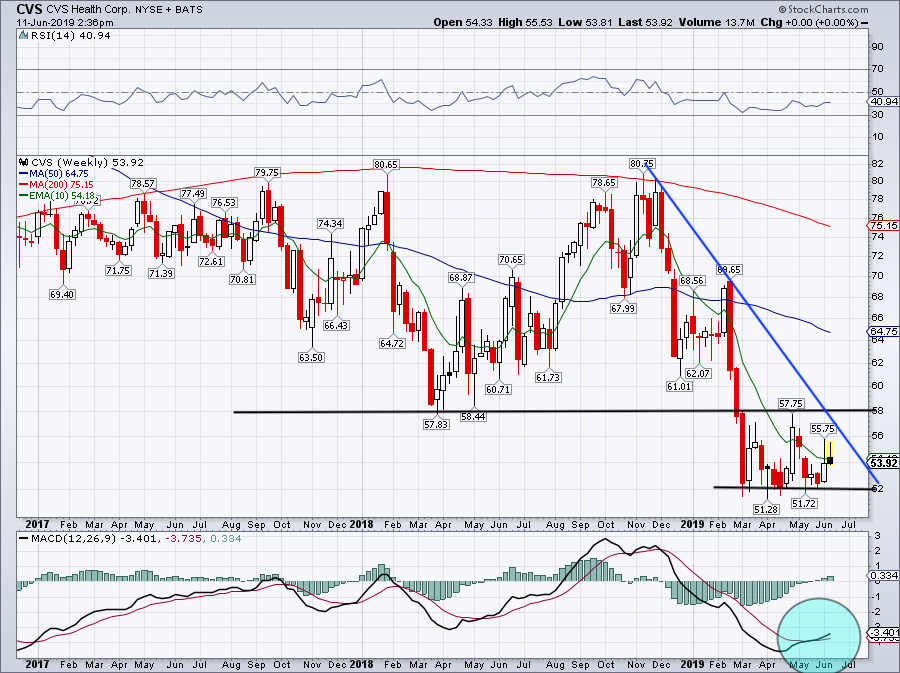Screen dimensions: 900x673
Task: Click the 80.75 peak price label
Action: tap(642, 164)
